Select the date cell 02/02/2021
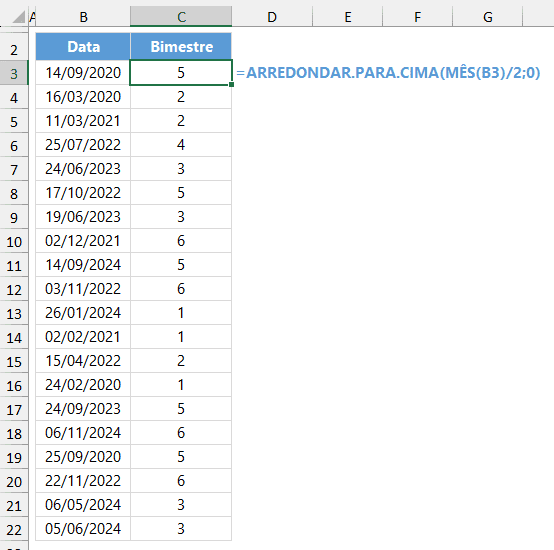This screenshot has height=550, width=554. pos(83,337)
